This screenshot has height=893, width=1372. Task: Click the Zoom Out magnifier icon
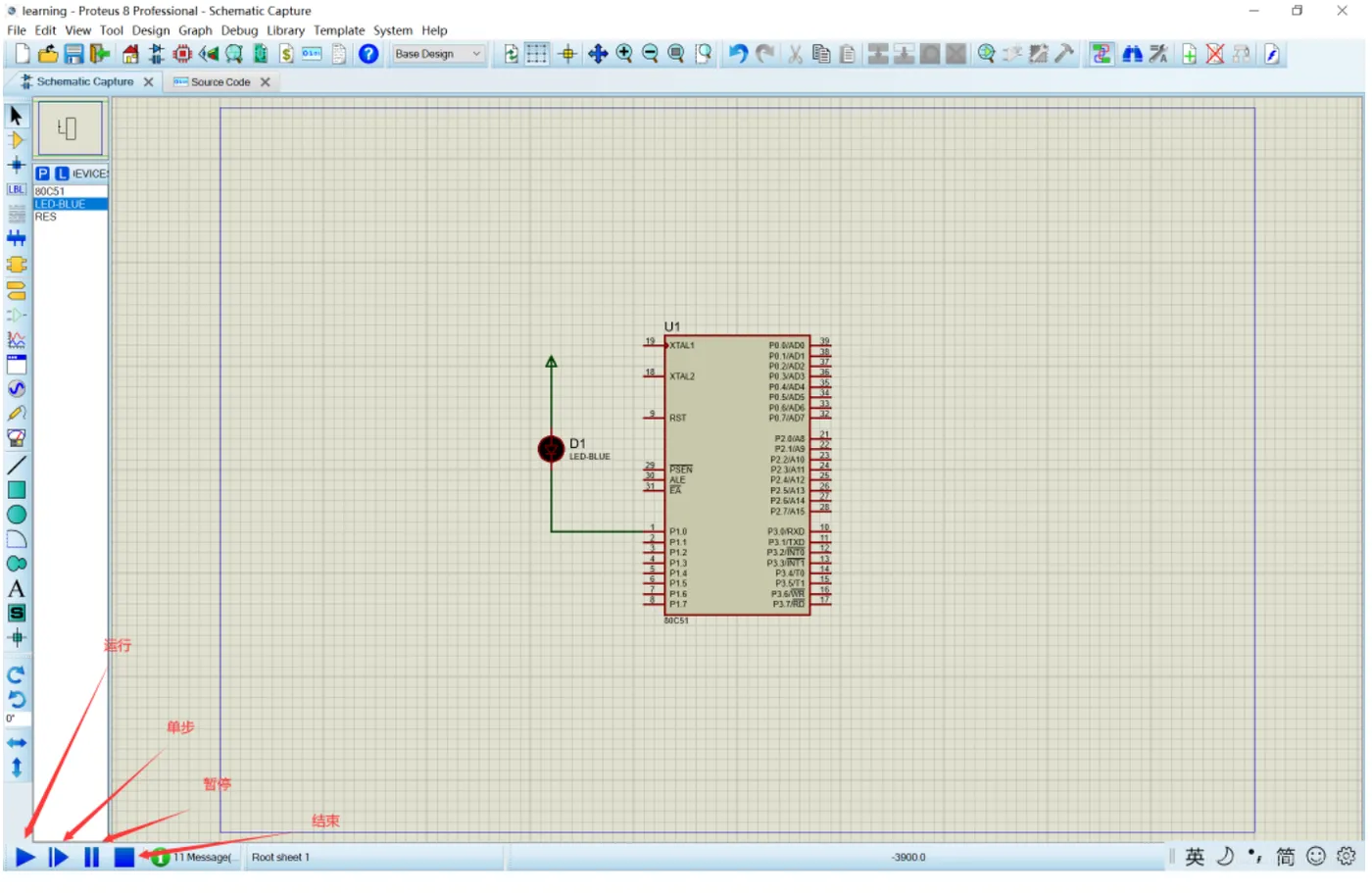650,54
